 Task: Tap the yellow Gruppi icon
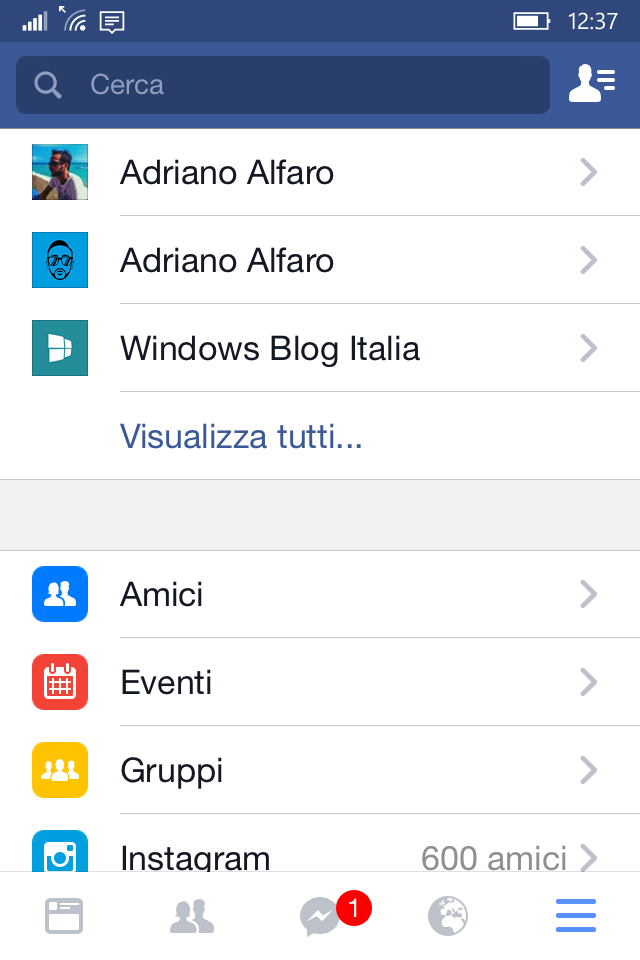tap(60, 770)
